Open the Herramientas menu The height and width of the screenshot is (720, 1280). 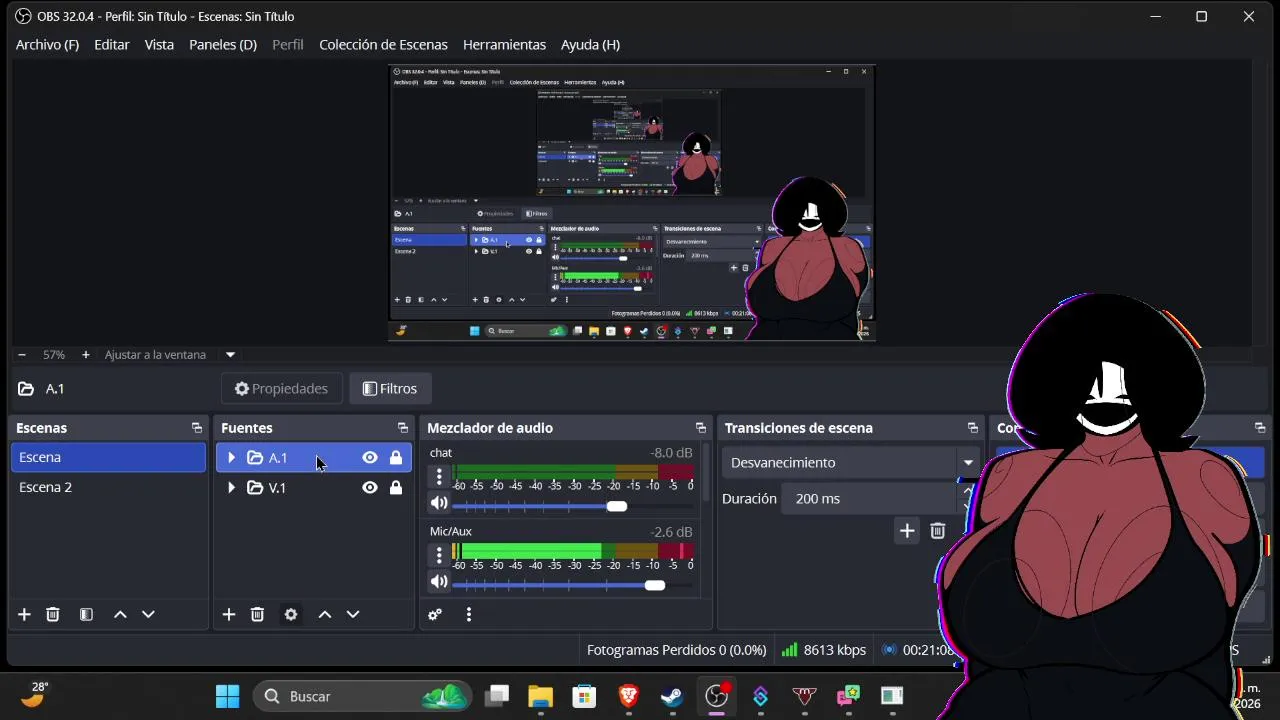(504, 45)
